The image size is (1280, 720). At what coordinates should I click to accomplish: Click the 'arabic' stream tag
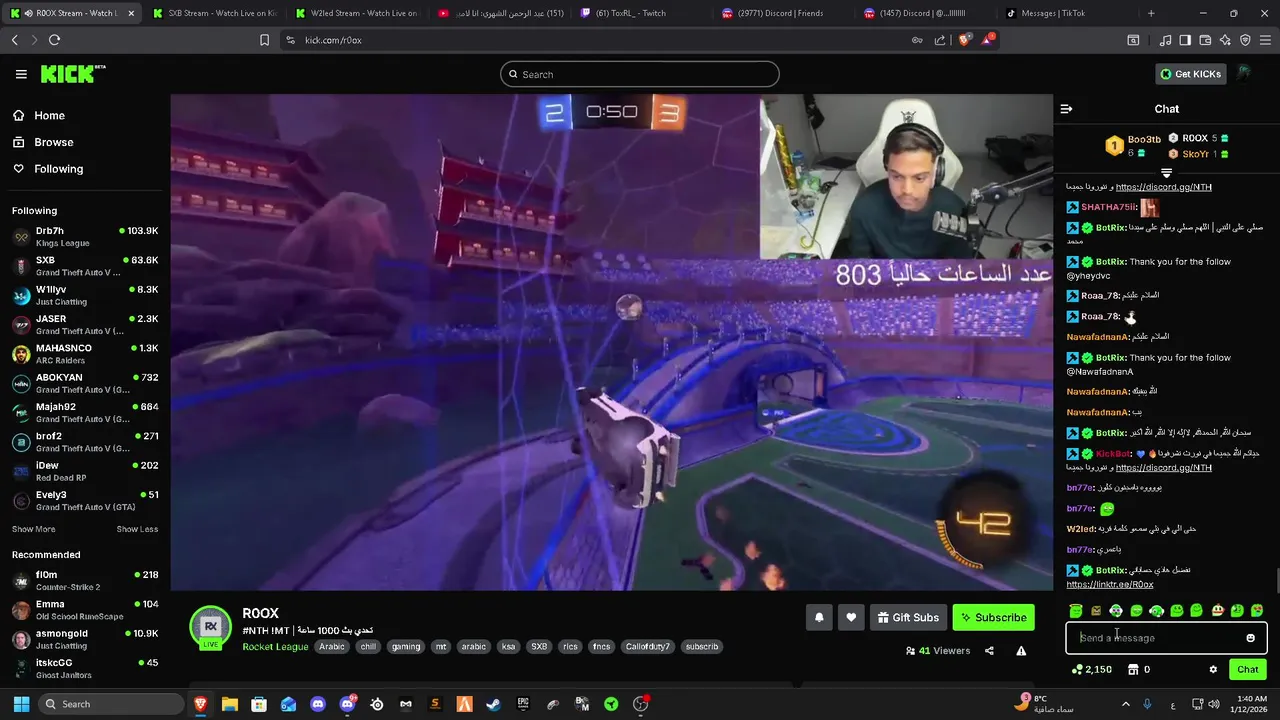[x=473, y=647]
